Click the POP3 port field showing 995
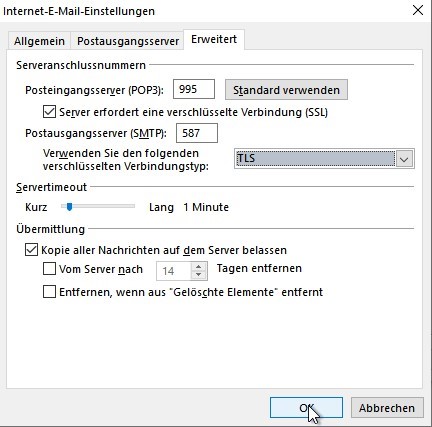Viewport: 432px width, 427px height. pos(194,89)
